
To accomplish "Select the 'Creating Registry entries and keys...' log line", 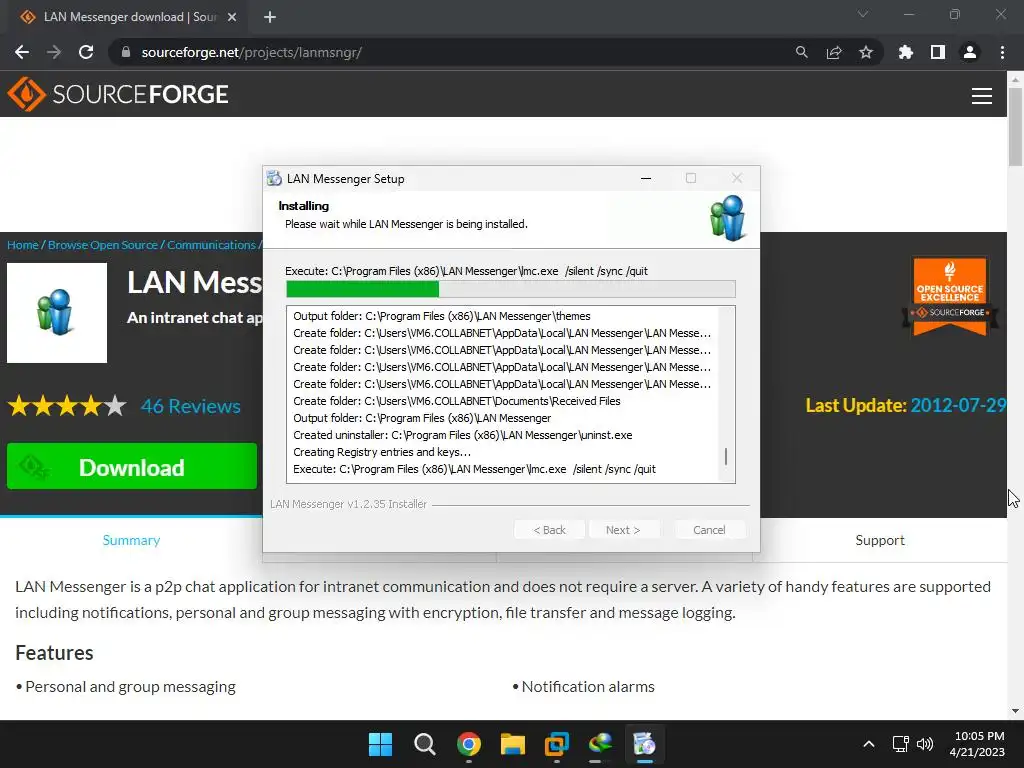I will coord(382,452).
